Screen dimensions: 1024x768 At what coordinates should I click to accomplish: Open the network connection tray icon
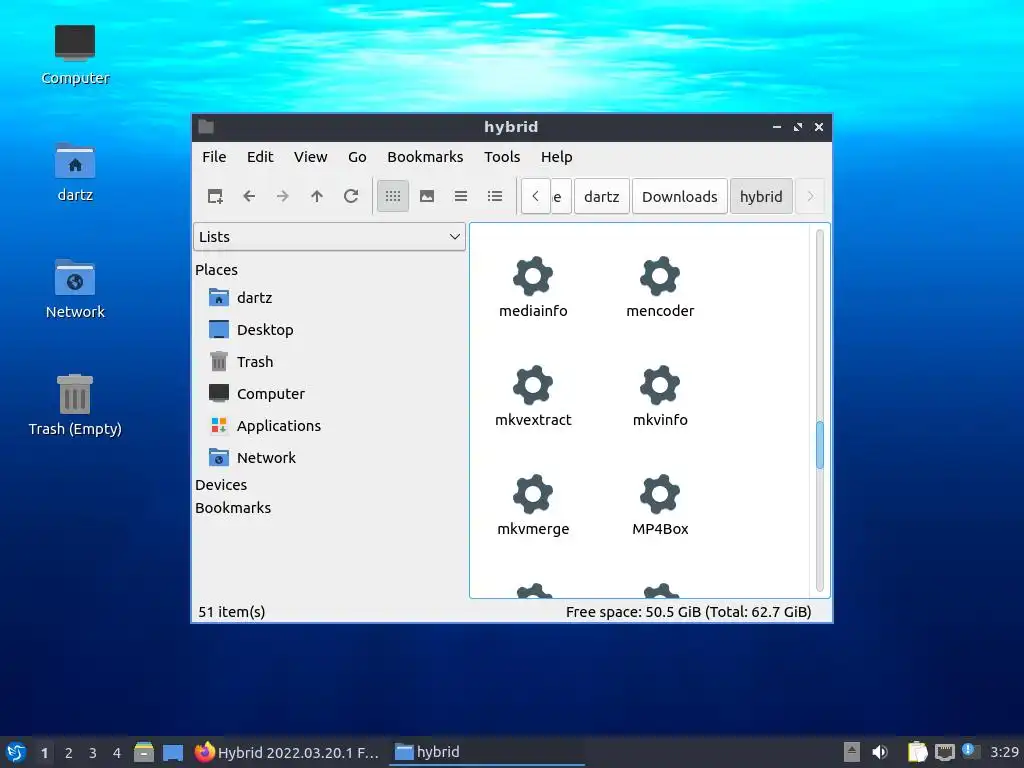pyautogui.click(x=944, y=752)
